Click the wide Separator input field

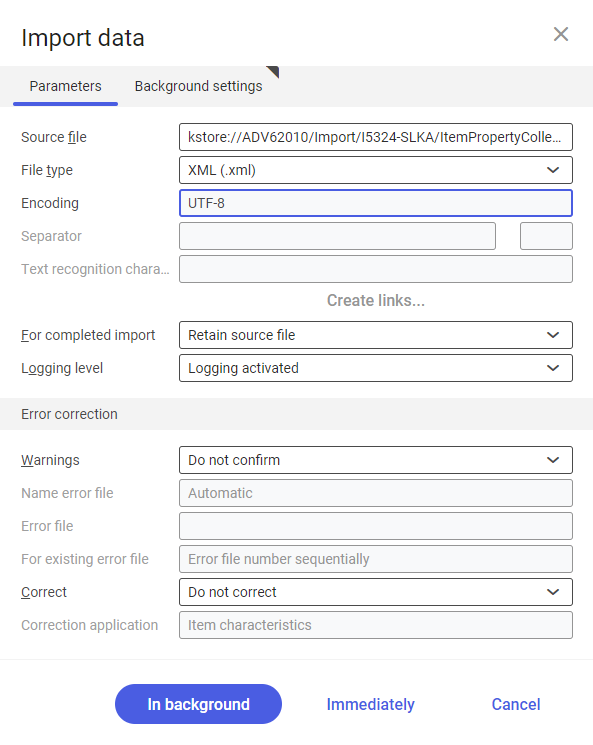[x=337, y=236]
